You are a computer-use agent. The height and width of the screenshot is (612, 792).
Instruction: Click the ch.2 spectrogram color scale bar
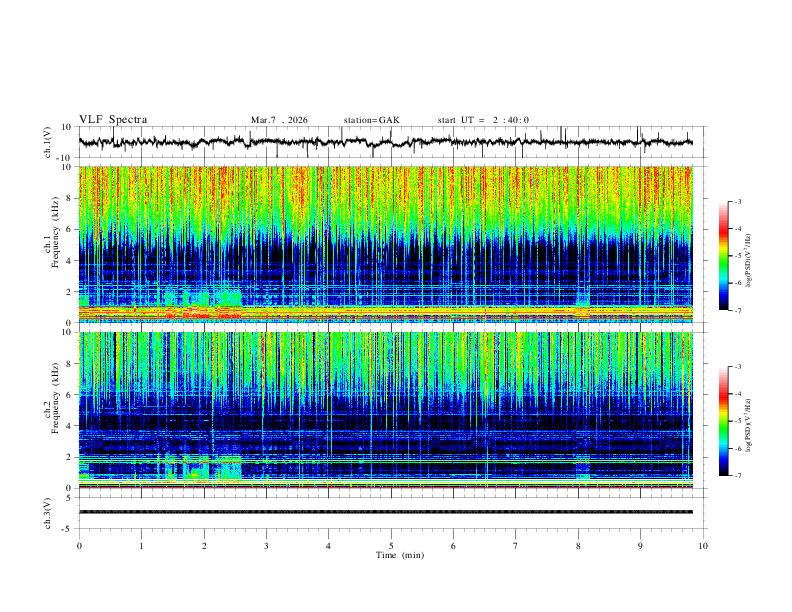click(x=724, y=421)
